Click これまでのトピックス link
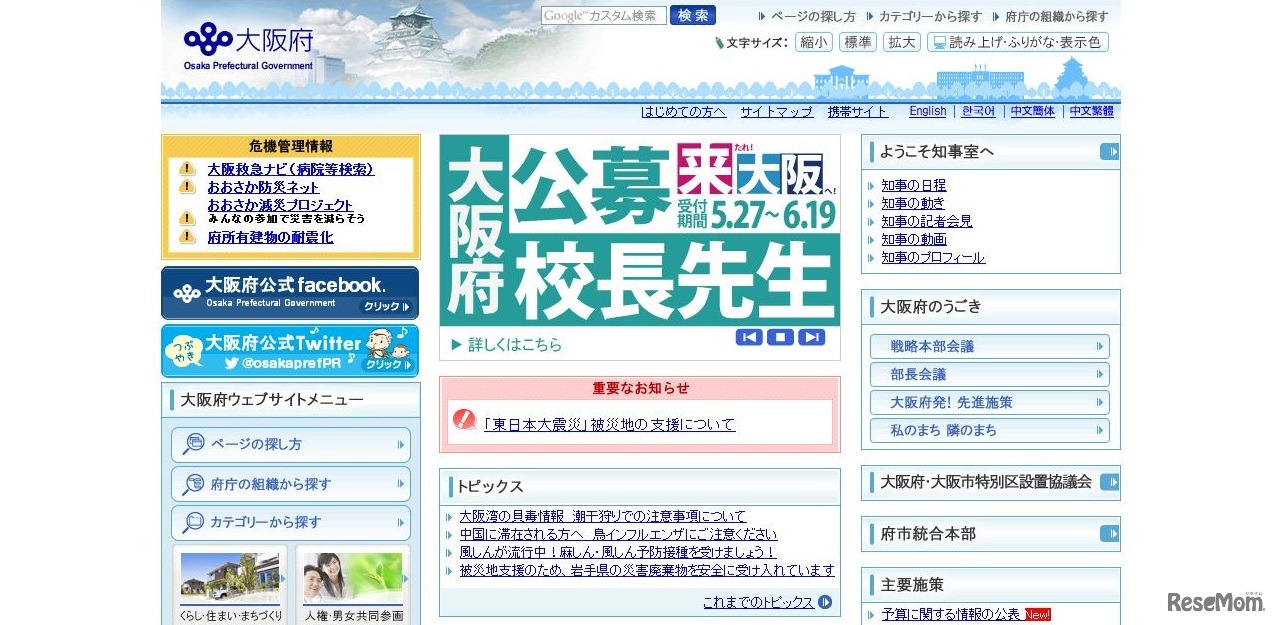 tap(758, 602)
